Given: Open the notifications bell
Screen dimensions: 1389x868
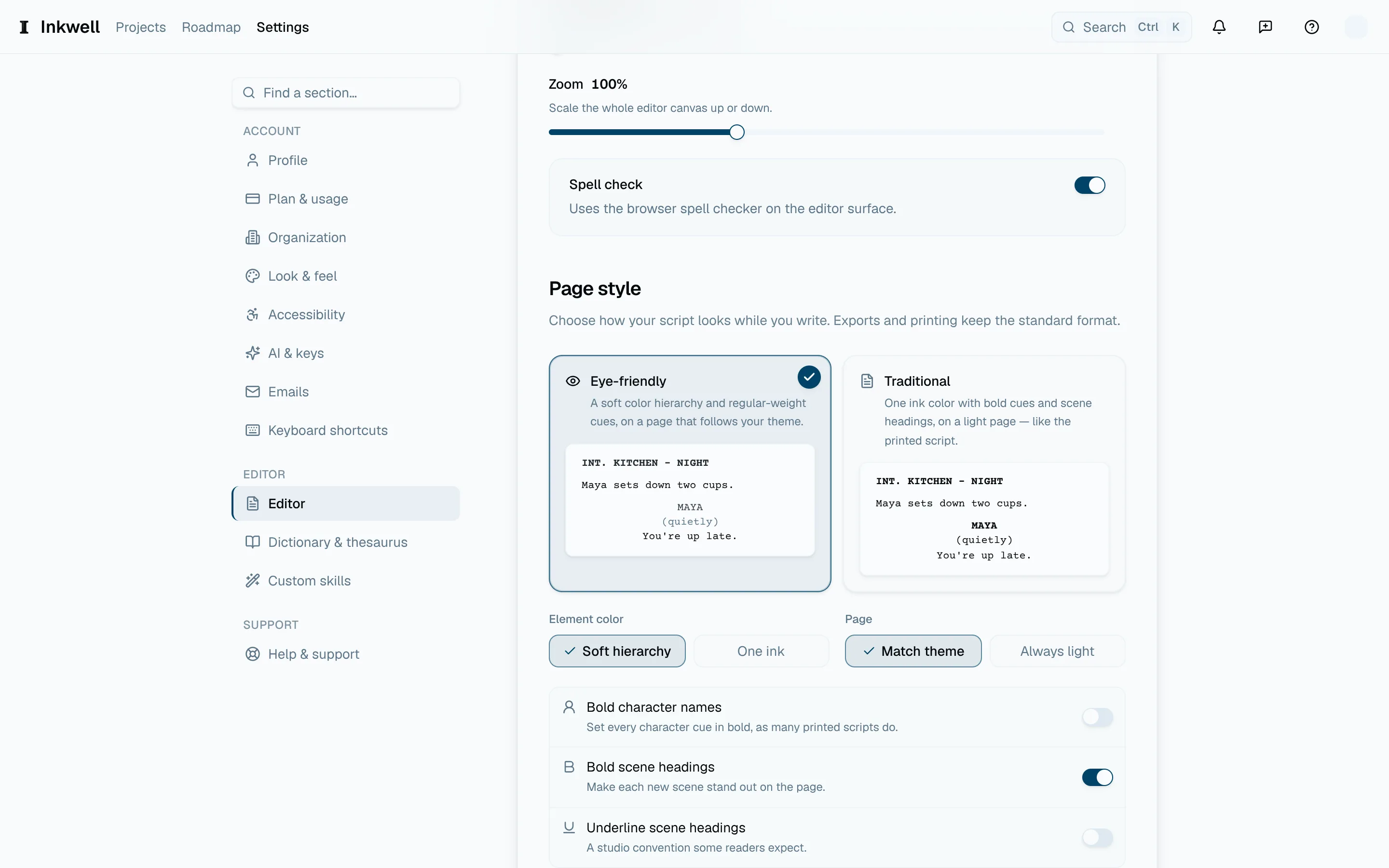Looking at the screenshot, I should pos(1219,27).
